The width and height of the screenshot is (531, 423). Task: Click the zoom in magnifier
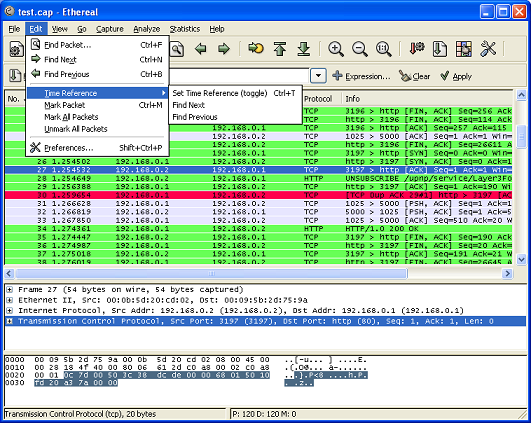pos(336,49)
